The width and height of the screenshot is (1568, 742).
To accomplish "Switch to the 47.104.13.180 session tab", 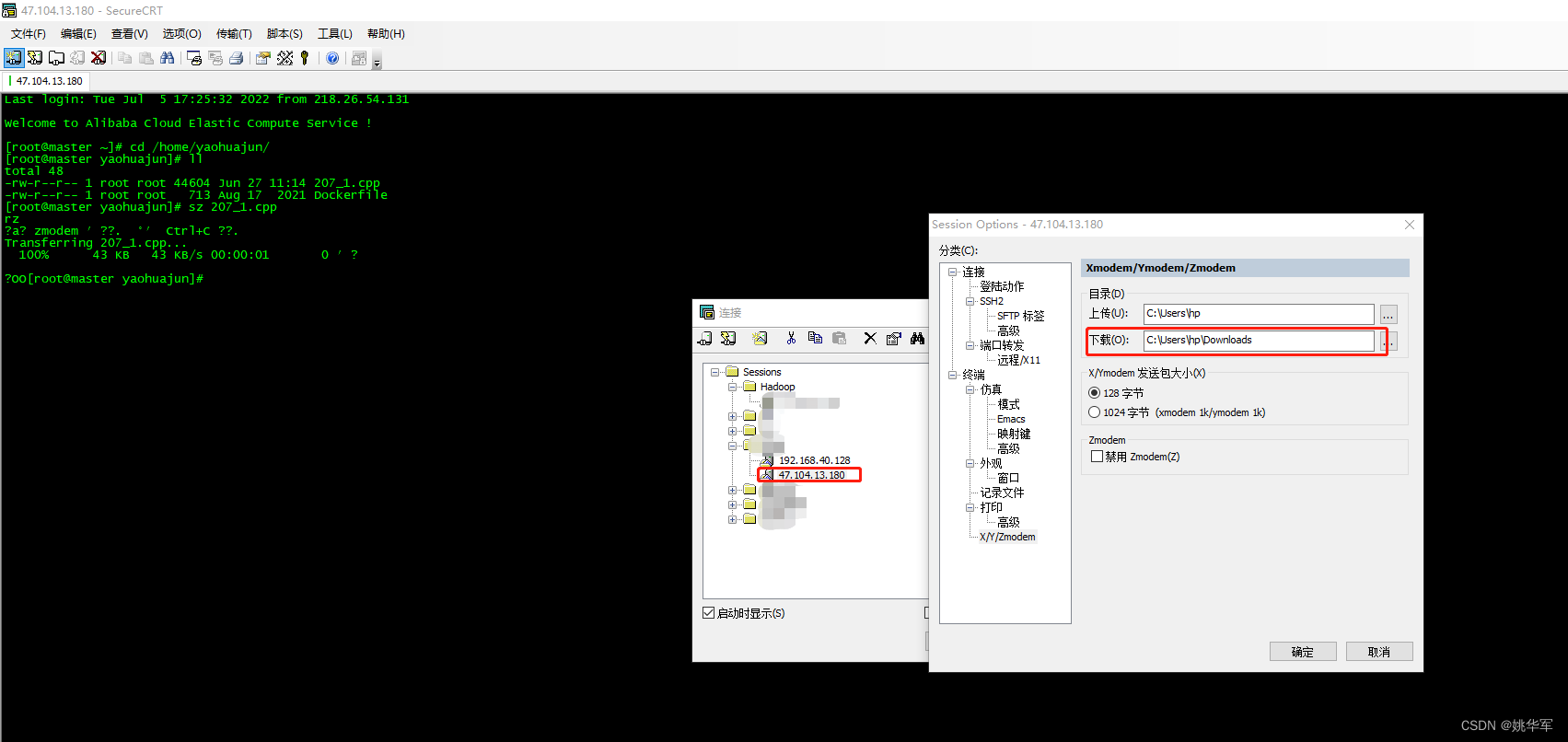I will point(49,81).
